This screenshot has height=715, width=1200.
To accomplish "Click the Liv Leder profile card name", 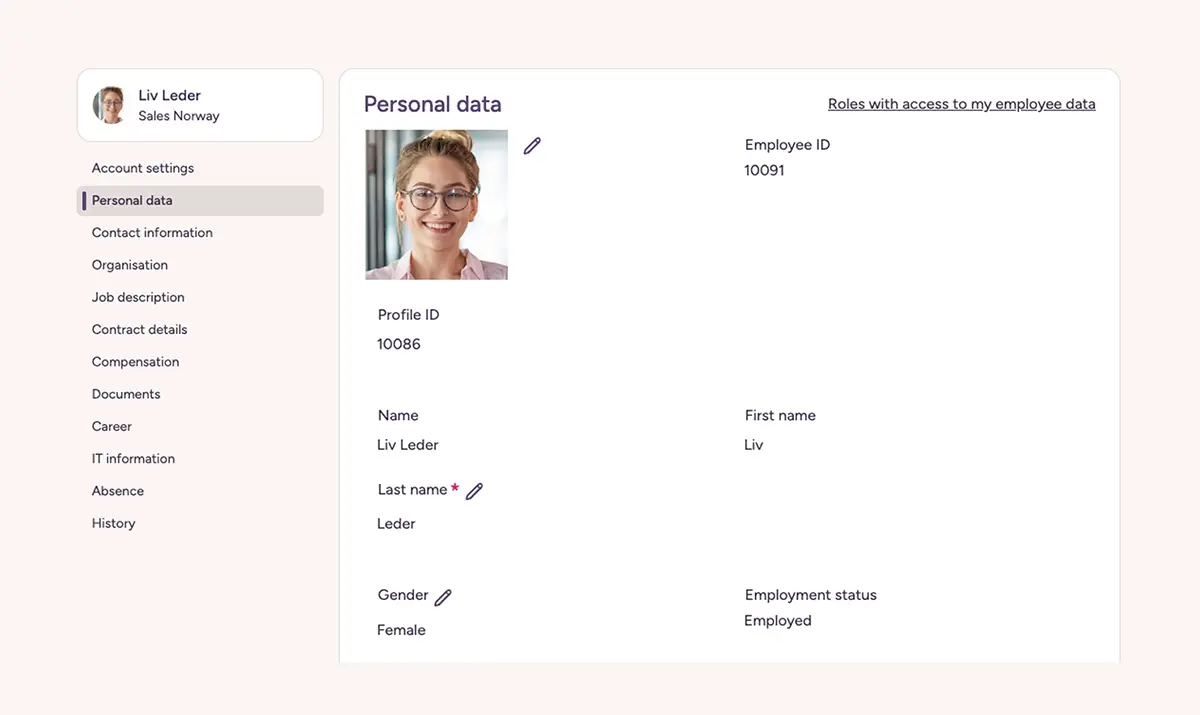I will (x=169, y=95).
